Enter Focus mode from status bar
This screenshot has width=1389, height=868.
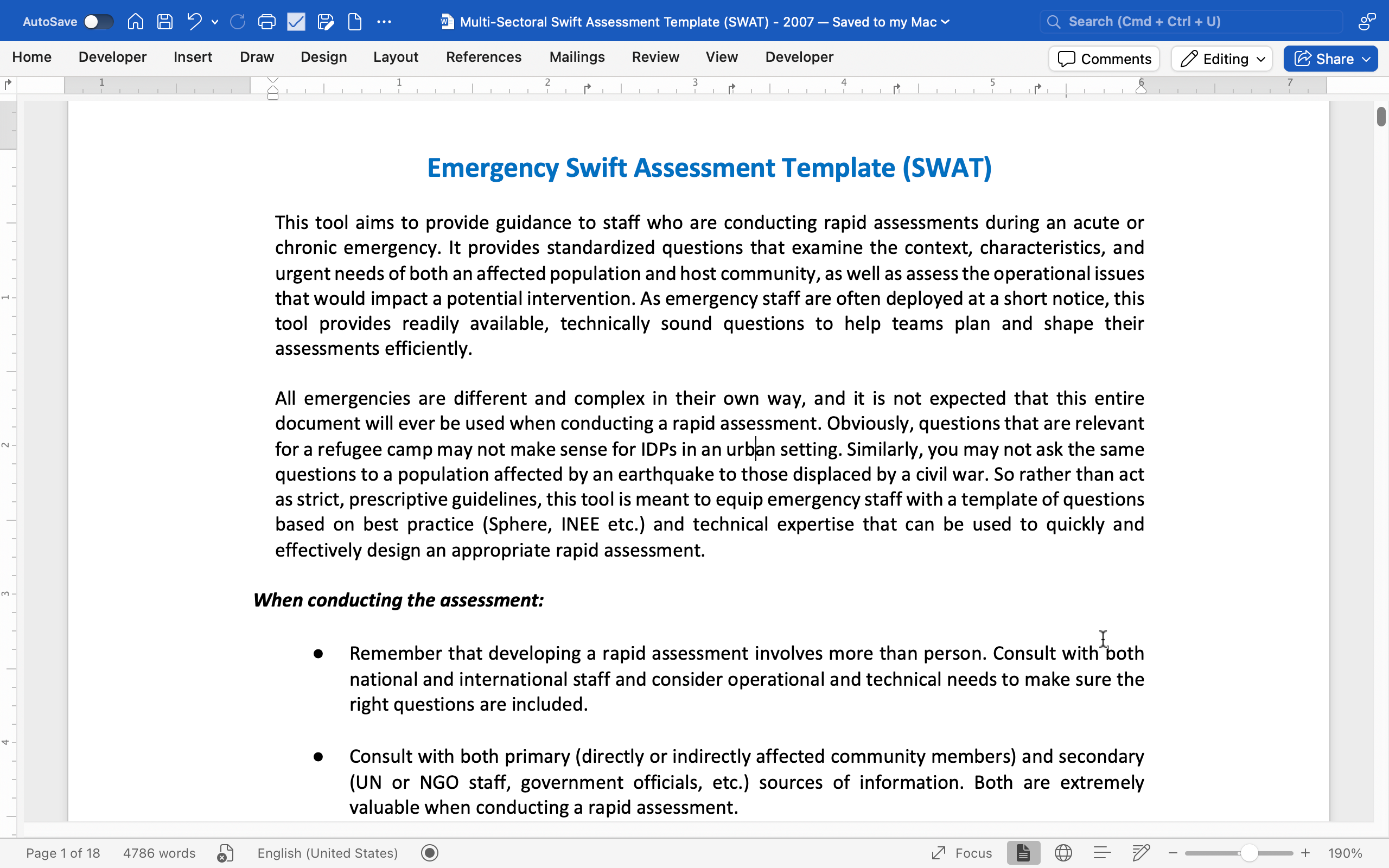(961, 853)
